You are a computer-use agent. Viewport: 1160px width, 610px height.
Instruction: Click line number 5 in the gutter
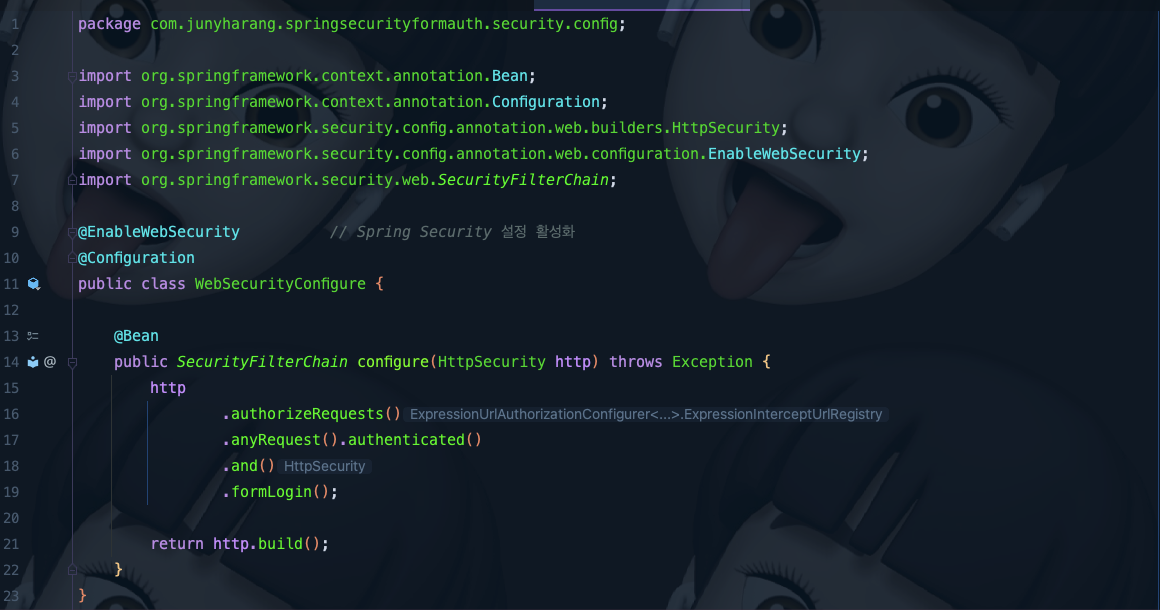coord(15,128)
